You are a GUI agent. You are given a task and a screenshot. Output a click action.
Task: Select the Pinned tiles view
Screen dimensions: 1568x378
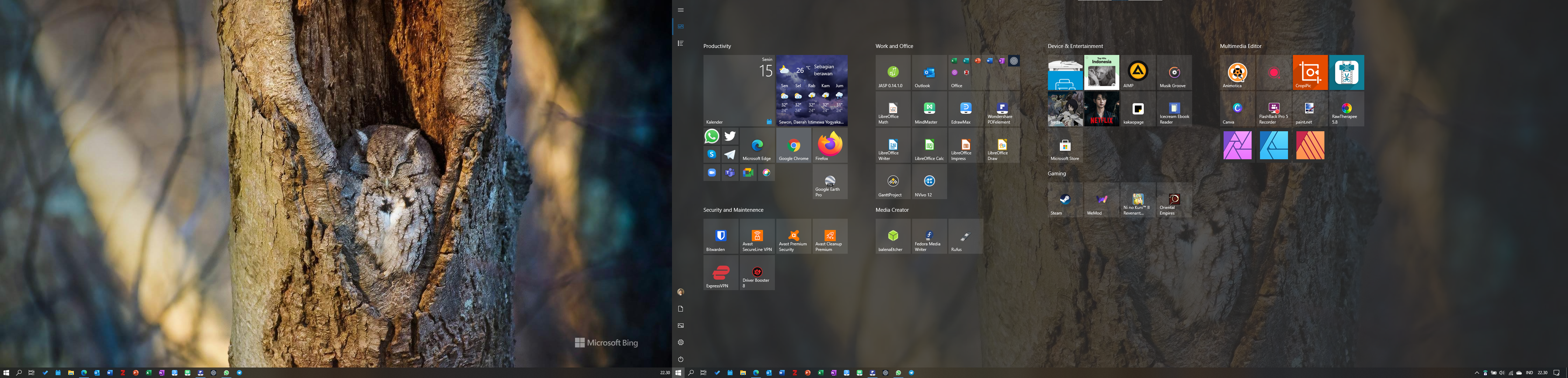[x=680, y=27]
